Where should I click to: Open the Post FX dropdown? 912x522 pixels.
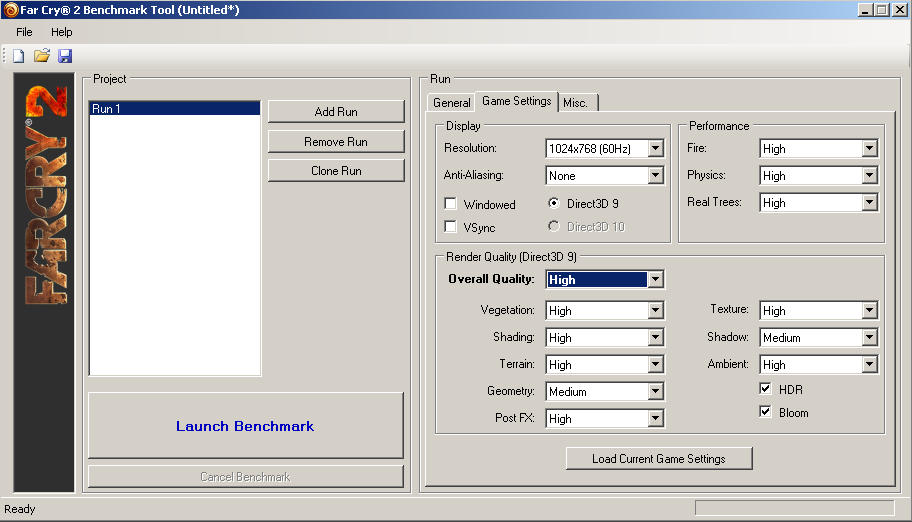point(605,418)
